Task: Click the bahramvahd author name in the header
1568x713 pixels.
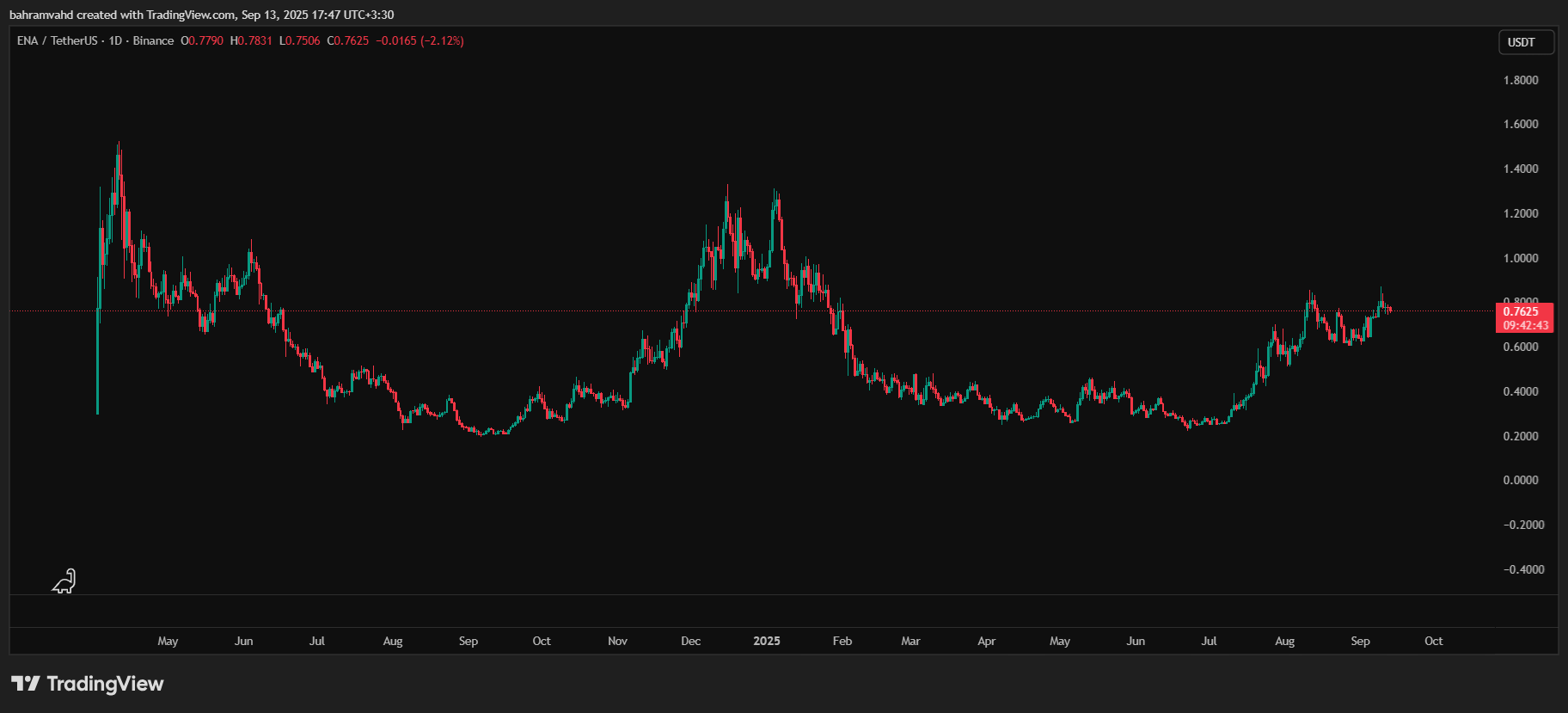Action: [x=40, y=15]
